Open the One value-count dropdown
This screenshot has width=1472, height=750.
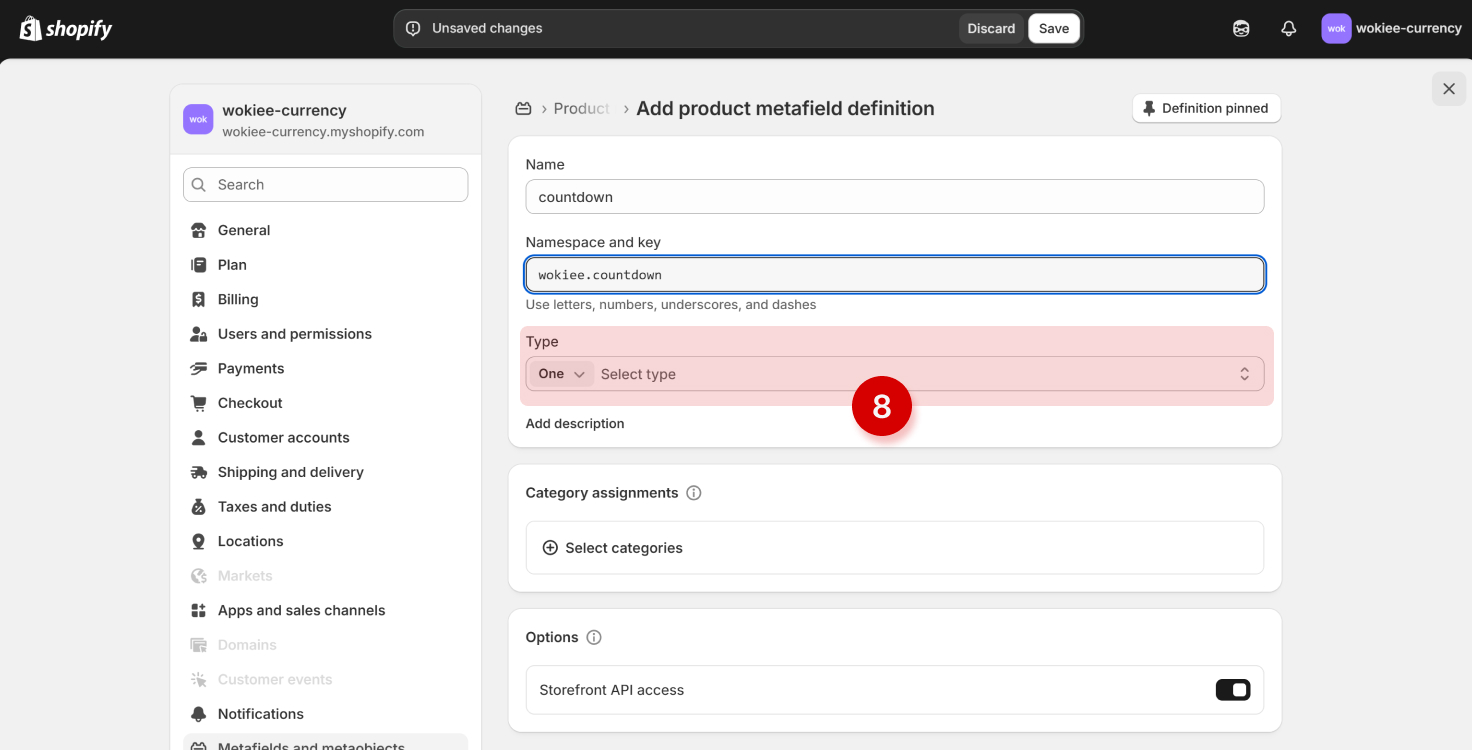click(x=561, y=374)
